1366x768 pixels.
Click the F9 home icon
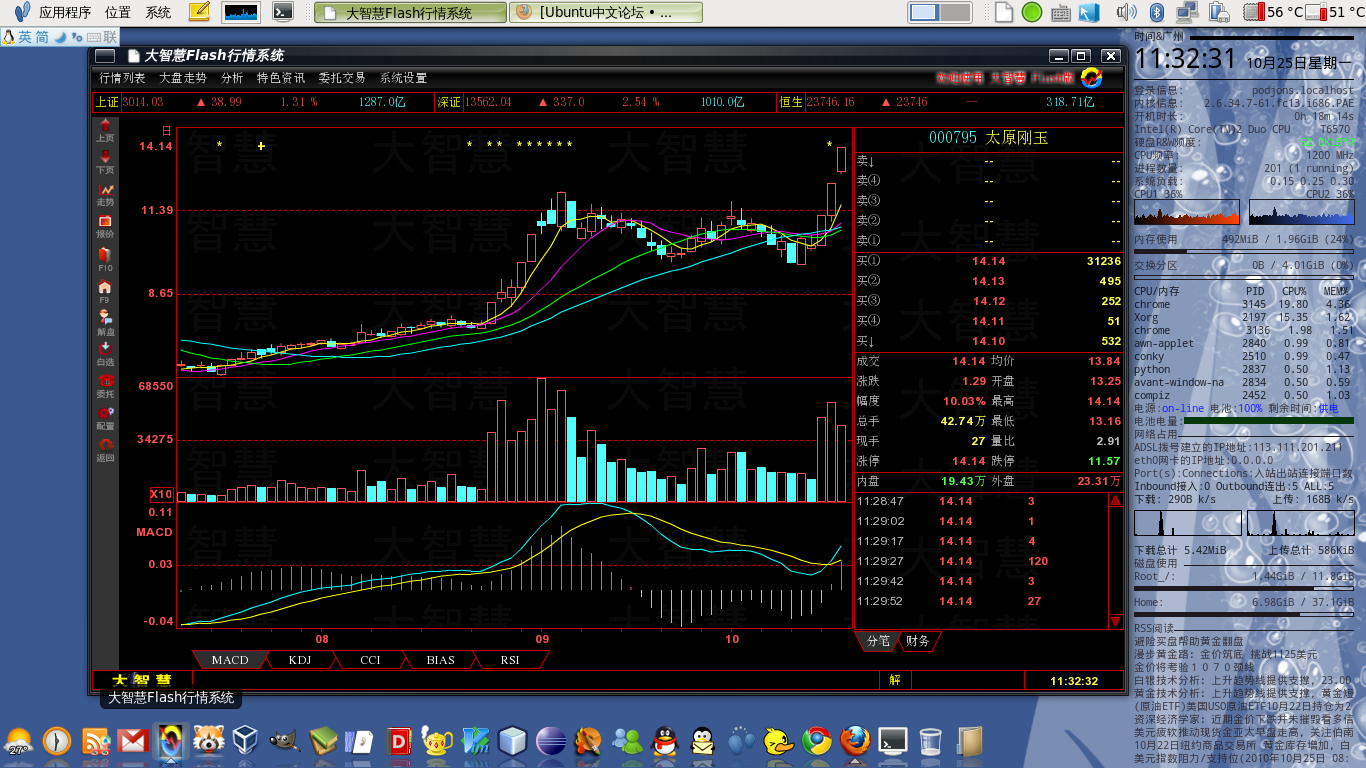coord(105,292)
